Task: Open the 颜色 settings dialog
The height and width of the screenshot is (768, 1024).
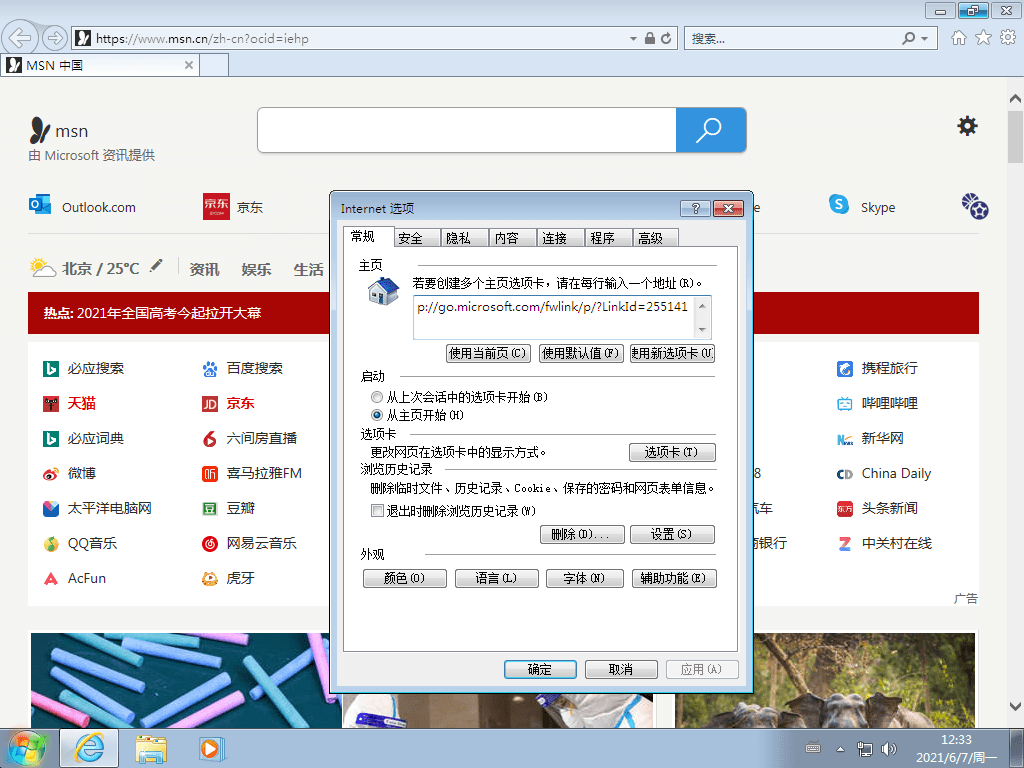Action: [x=404, y=577]
